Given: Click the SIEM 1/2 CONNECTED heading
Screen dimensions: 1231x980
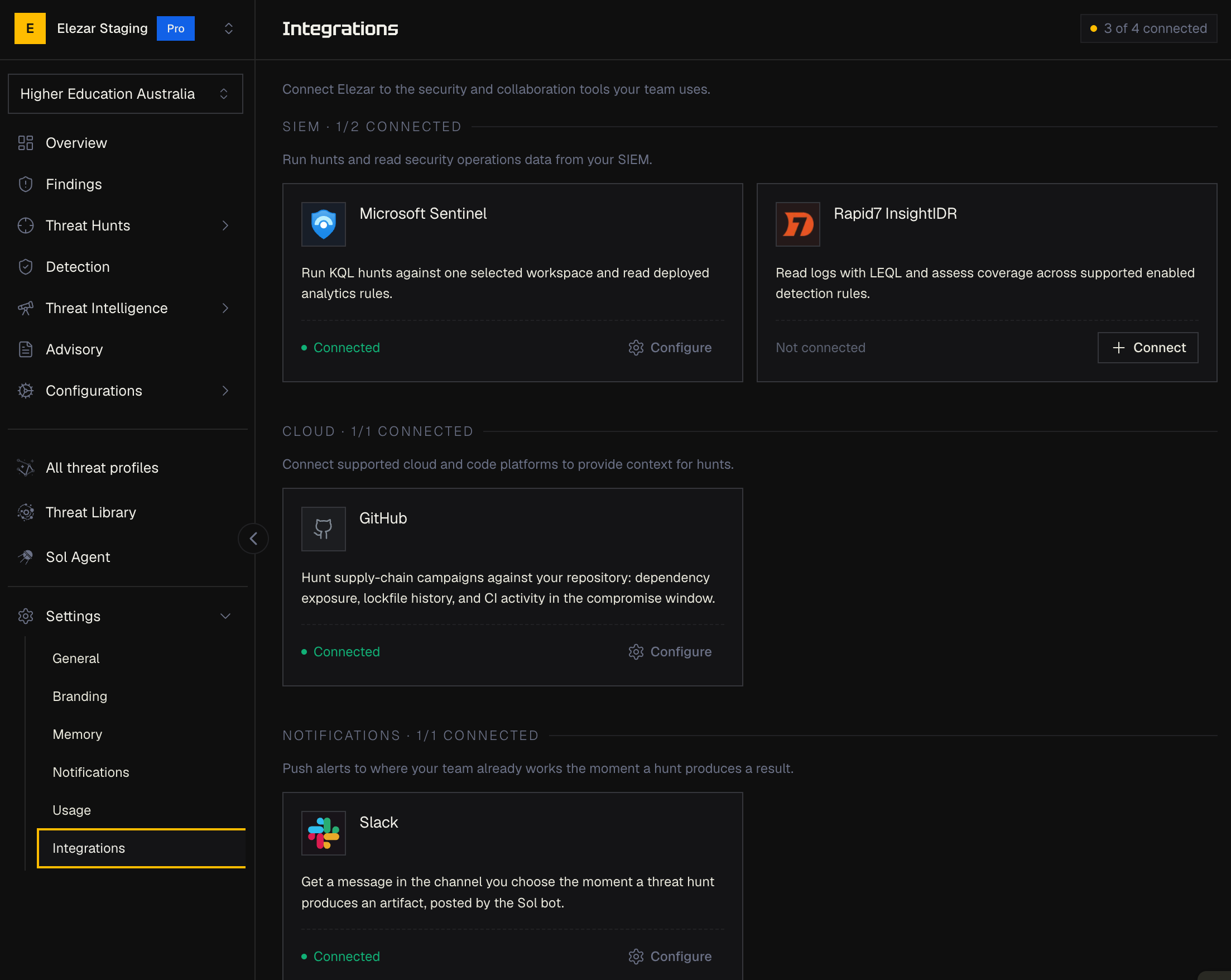Looking at the screenshot, I should 372,127.
